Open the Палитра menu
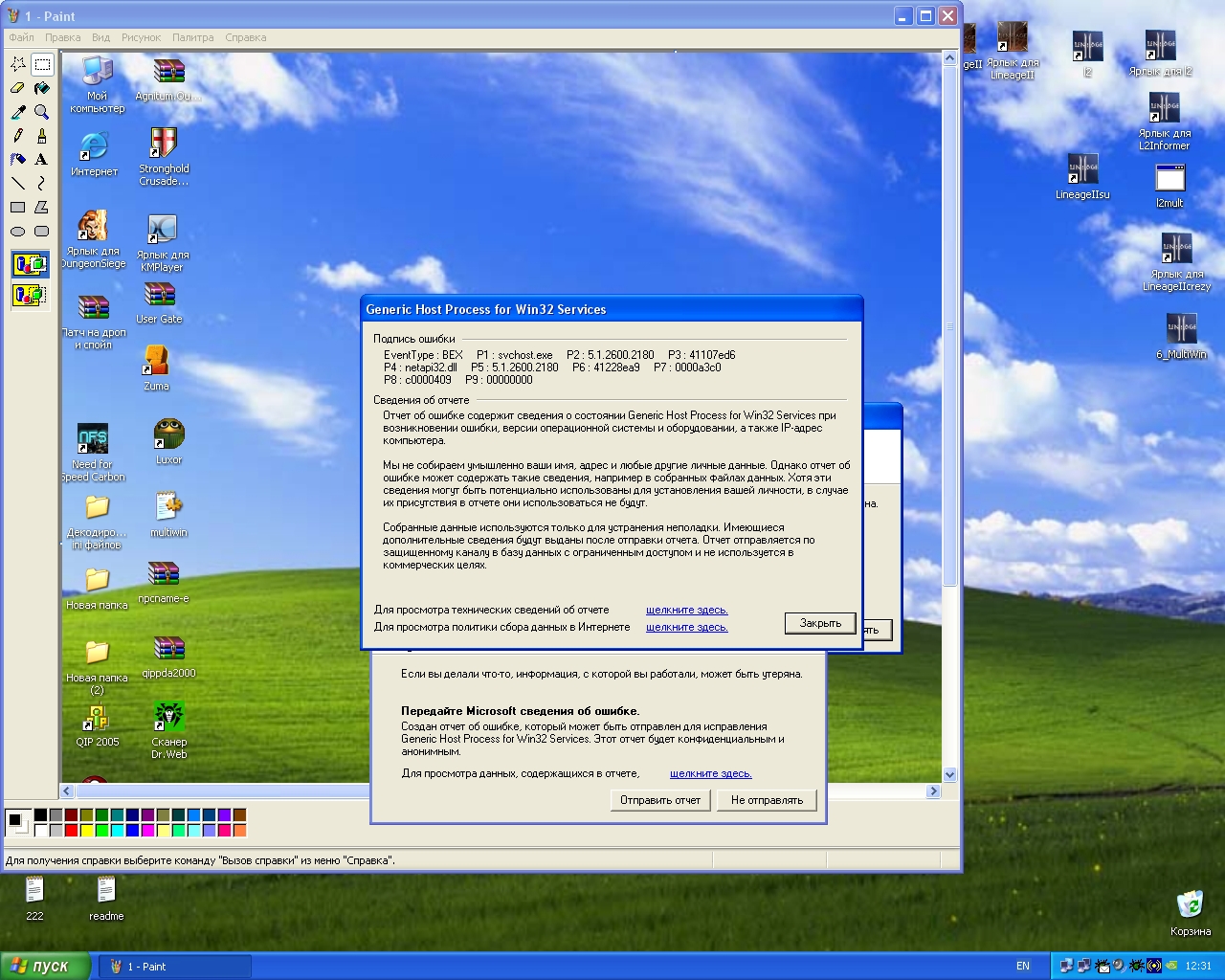 tap(193, 37)
